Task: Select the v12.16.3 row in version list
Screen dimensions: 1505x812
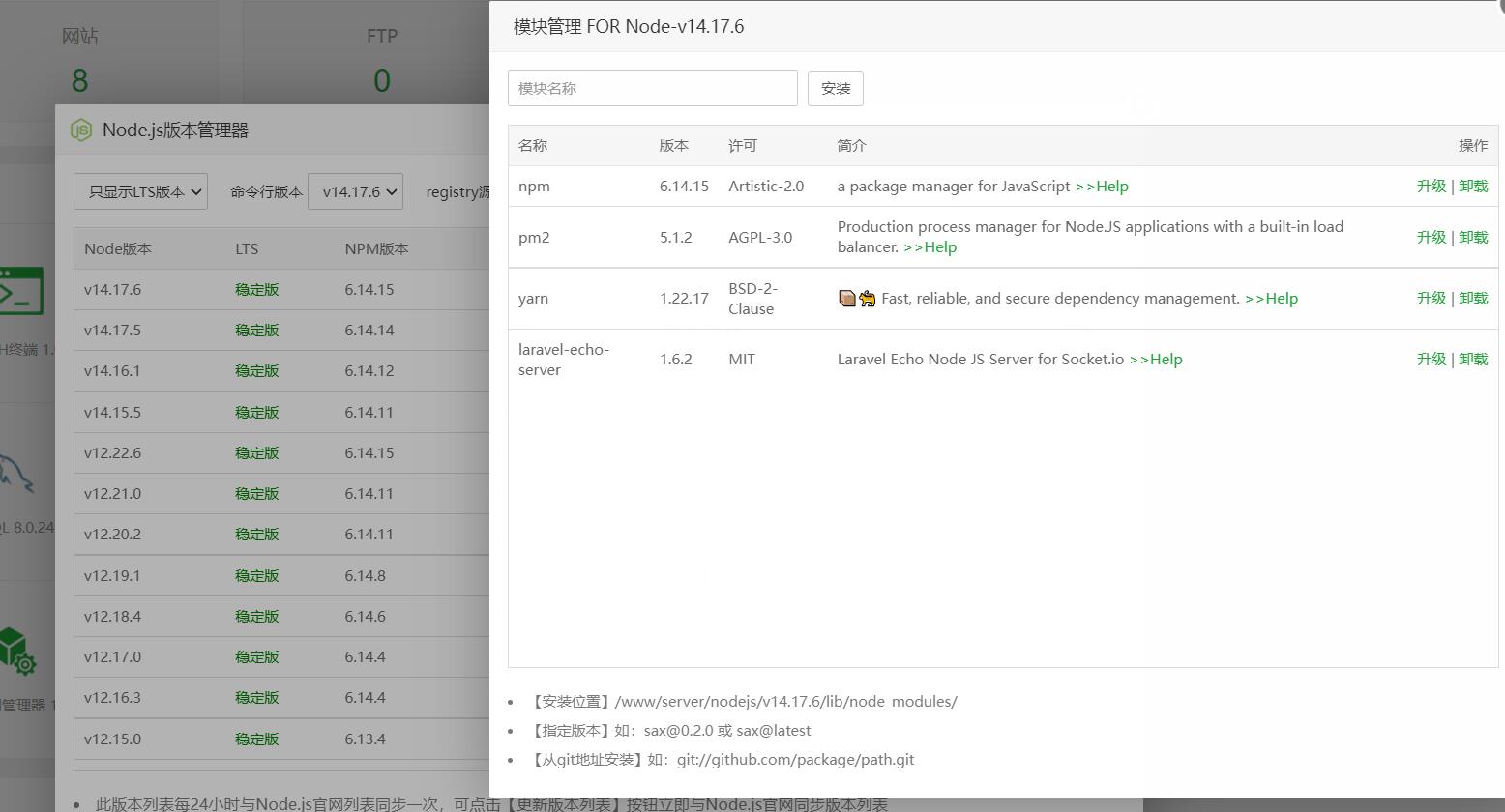Action: [x=281, y=698]
